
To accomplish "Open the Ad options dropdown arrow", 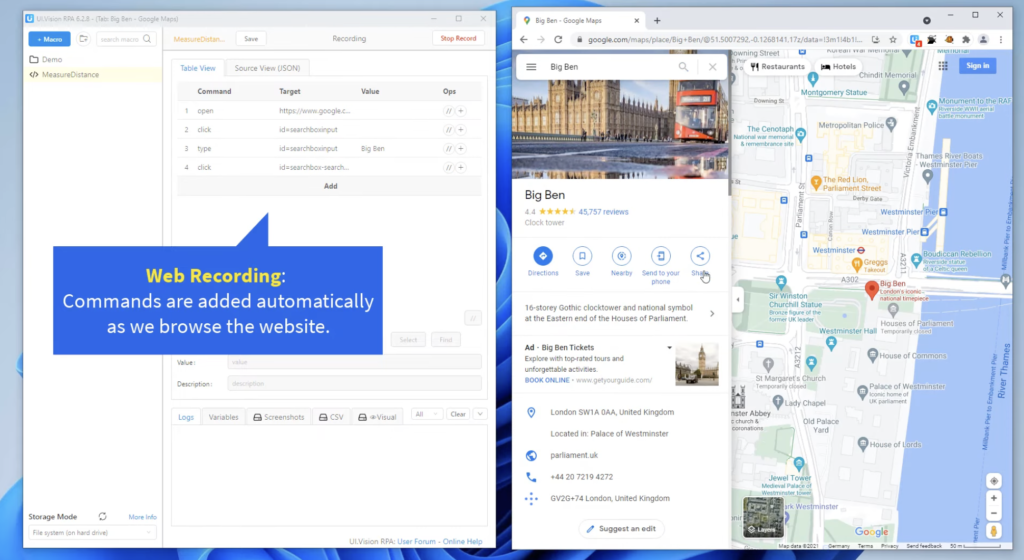I will [669, 348].
